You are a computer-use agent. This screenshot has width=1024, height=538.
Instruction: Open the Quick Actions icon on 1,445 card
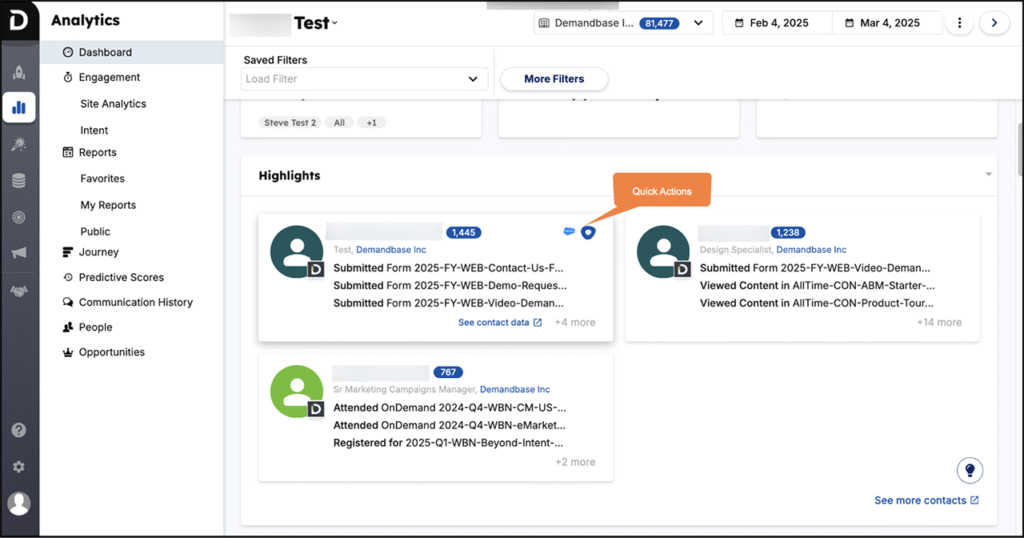pyautogui.click(x=588, y=232)
